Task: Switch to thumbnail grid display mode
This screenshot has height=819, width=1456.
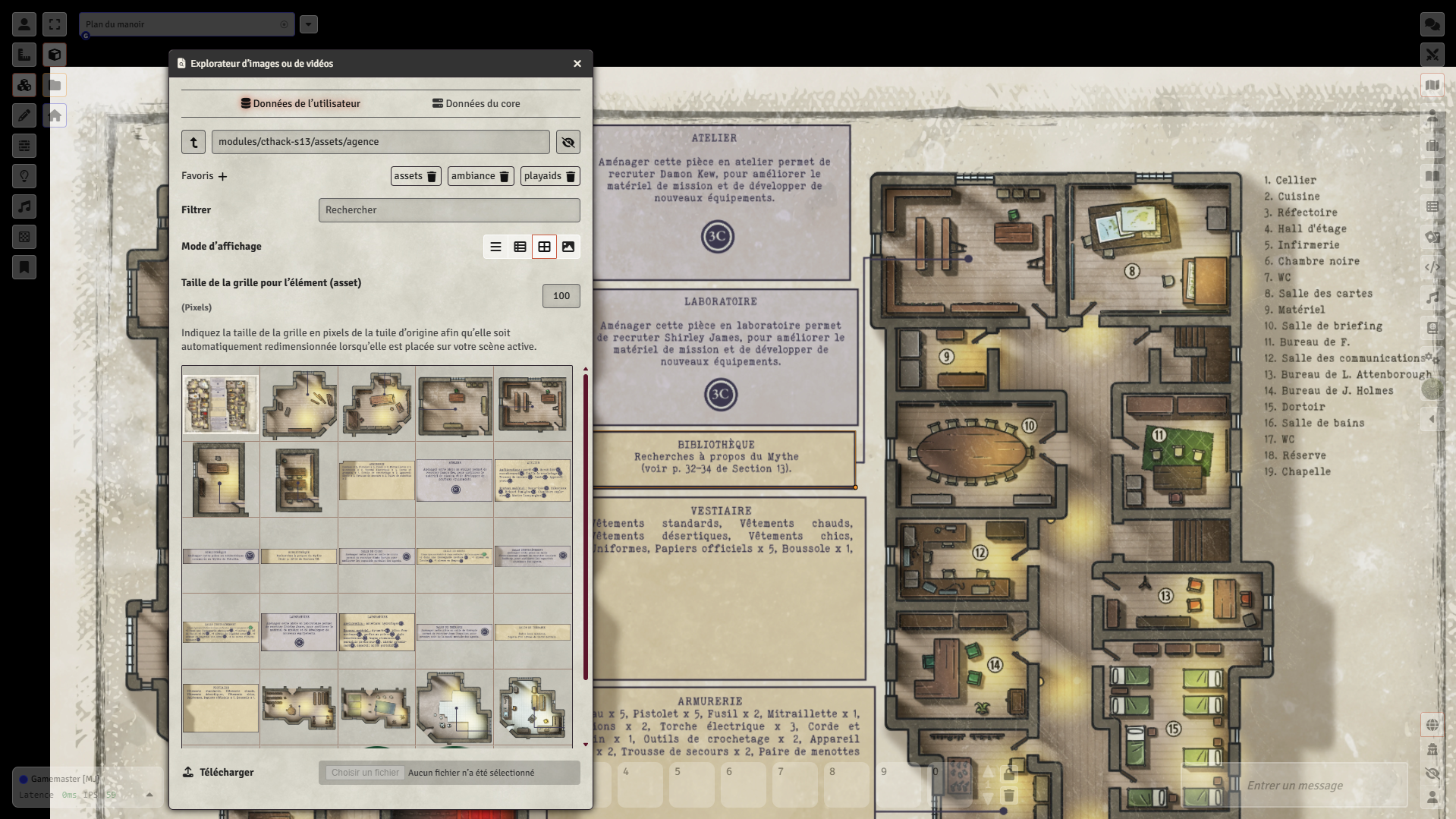Action: point(544,247)
